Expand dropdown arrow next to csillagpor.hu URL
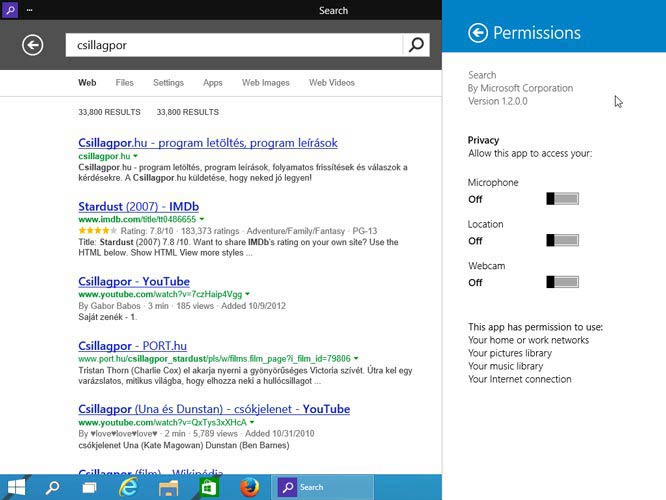This screenshot has width=666, height=500. coord(135,156)
